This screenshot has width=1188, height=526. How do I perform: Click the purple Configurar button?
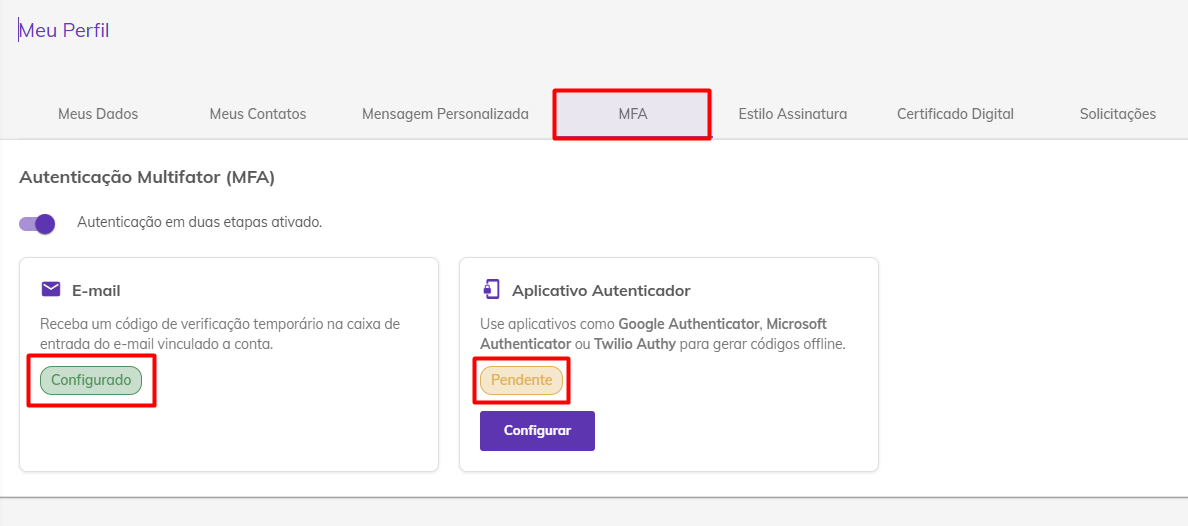(537, 431)
